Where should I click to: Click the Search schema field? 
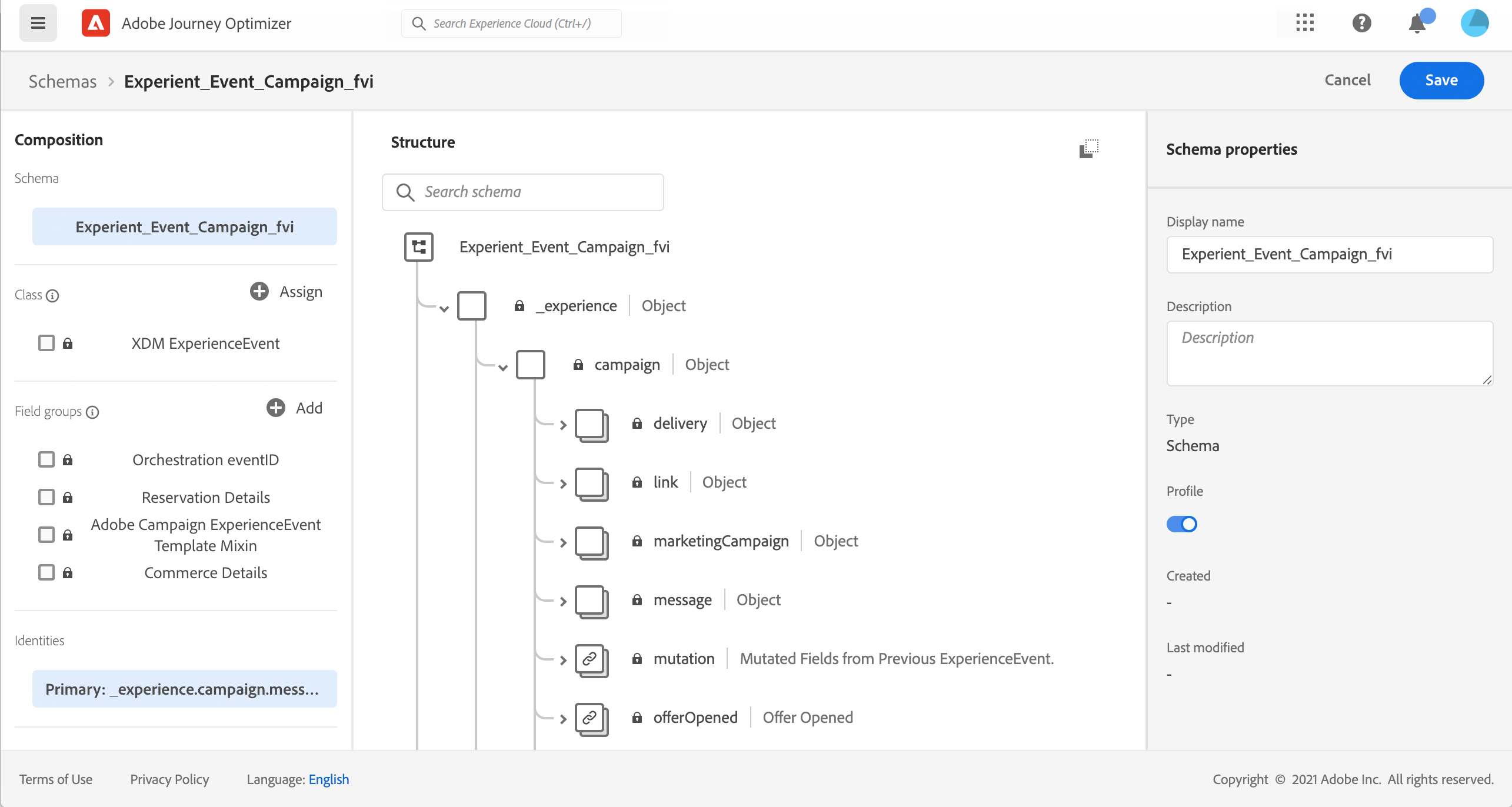point(522,192)
